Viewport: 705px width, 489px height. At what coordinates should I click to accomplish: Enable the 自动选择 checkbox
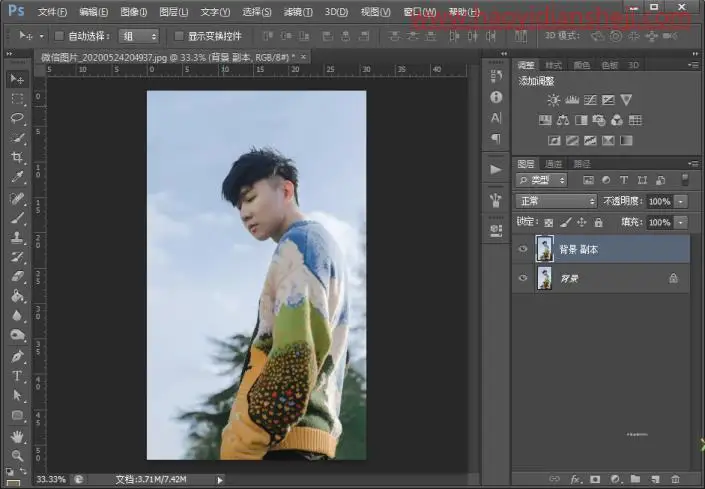coord(59,36)
